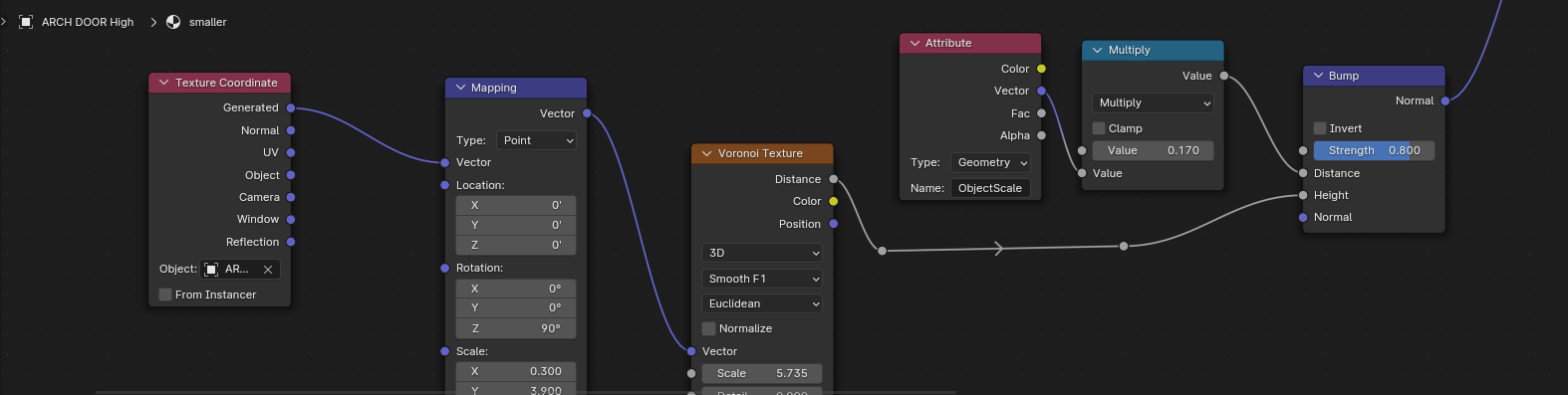The image size is (1568, 395).
Task: Click the Mapping Vector input socket
Action: coord(444,162)
